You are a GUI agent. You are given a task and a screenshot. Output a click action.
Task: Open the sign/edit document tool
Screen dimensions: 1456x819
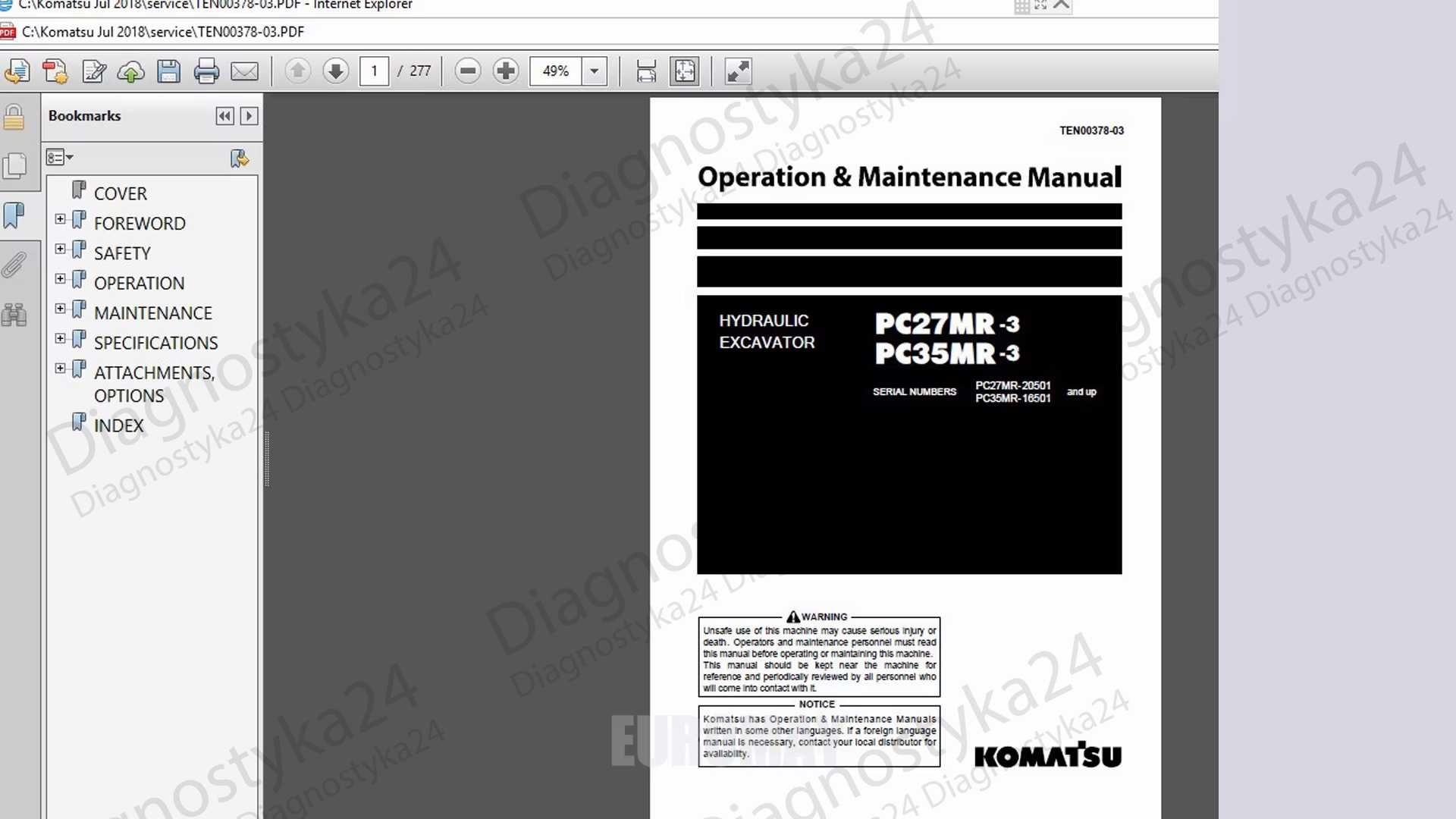(x=93, y=71)
